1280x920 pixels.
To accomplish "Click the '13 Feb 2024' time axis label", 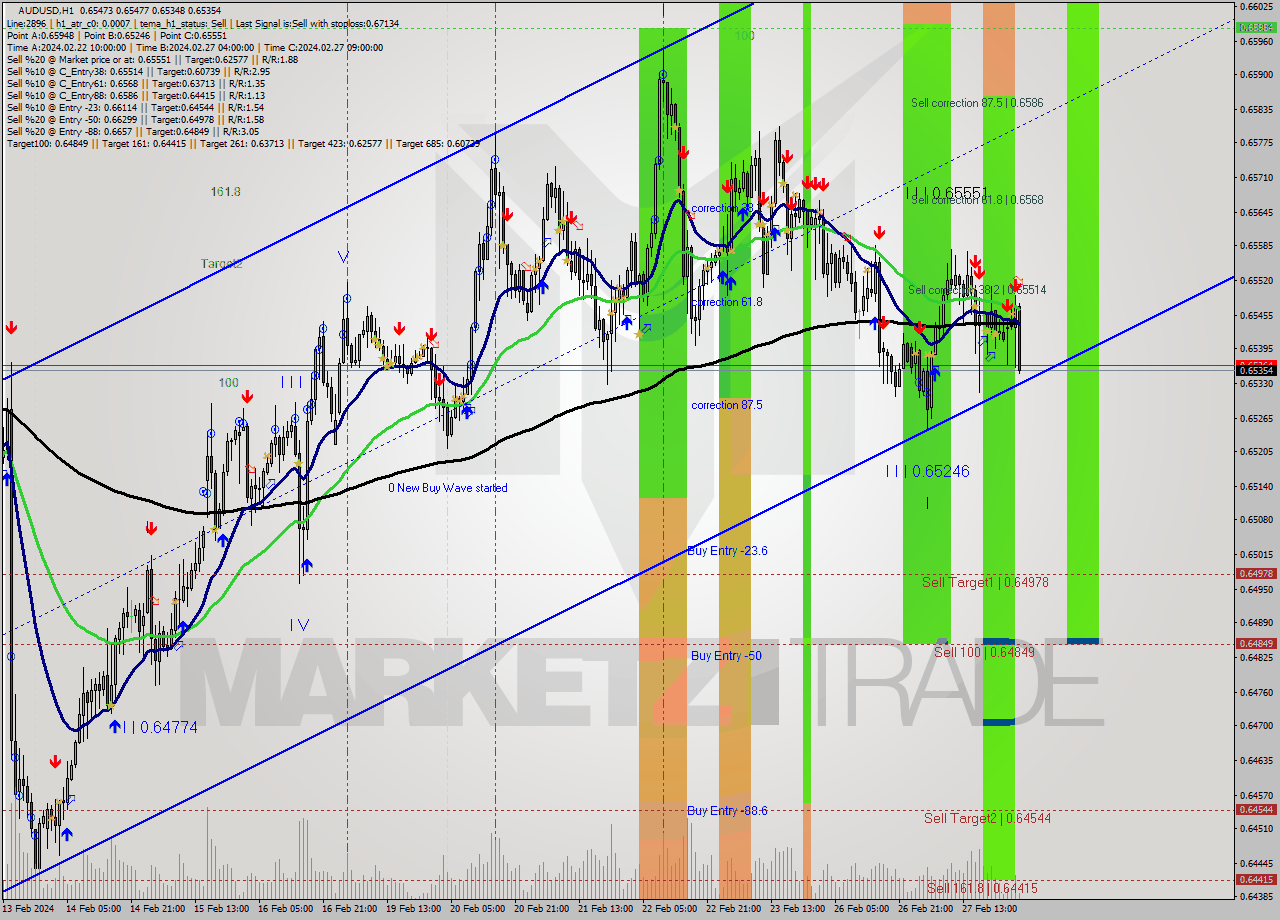I will (30, 909).
